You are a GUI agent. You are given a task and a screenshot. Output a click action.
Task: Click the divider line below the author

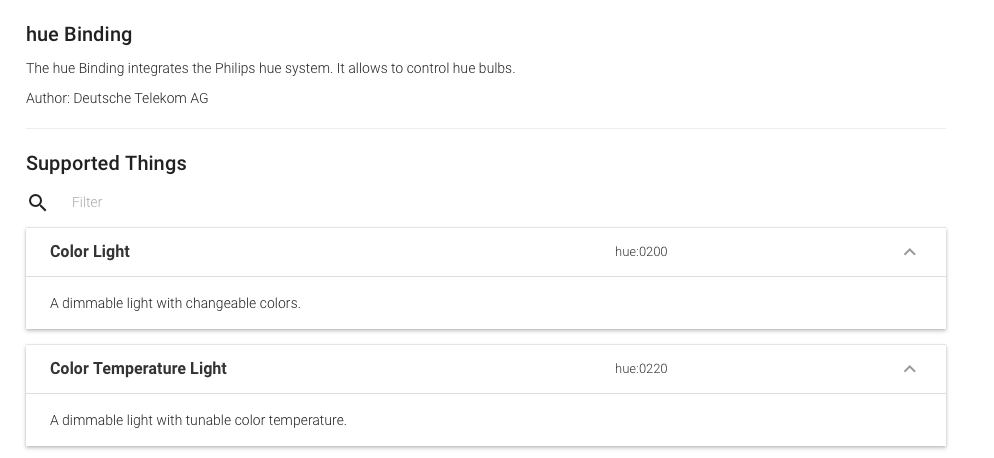tap(486, 129)
